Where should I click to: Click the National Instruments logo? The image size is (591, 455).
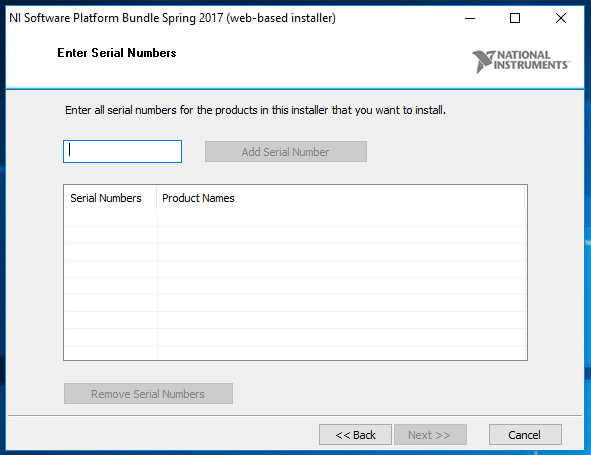point(521,61)
